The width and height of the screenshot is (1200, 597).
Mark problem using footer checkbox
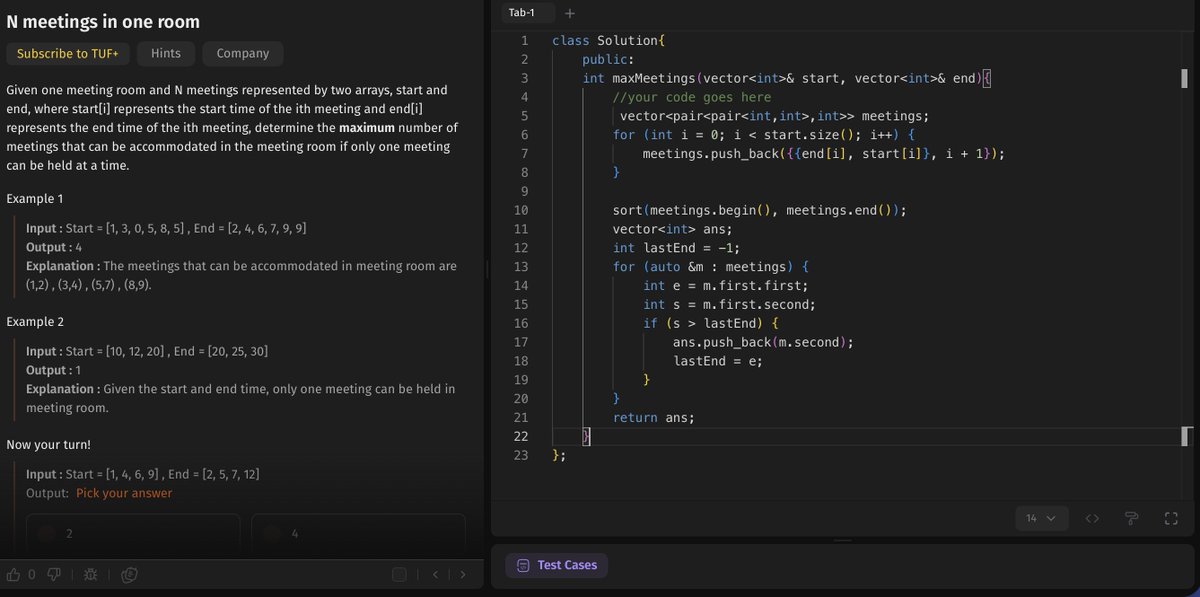pyautogui.click(x=400, y=575)
